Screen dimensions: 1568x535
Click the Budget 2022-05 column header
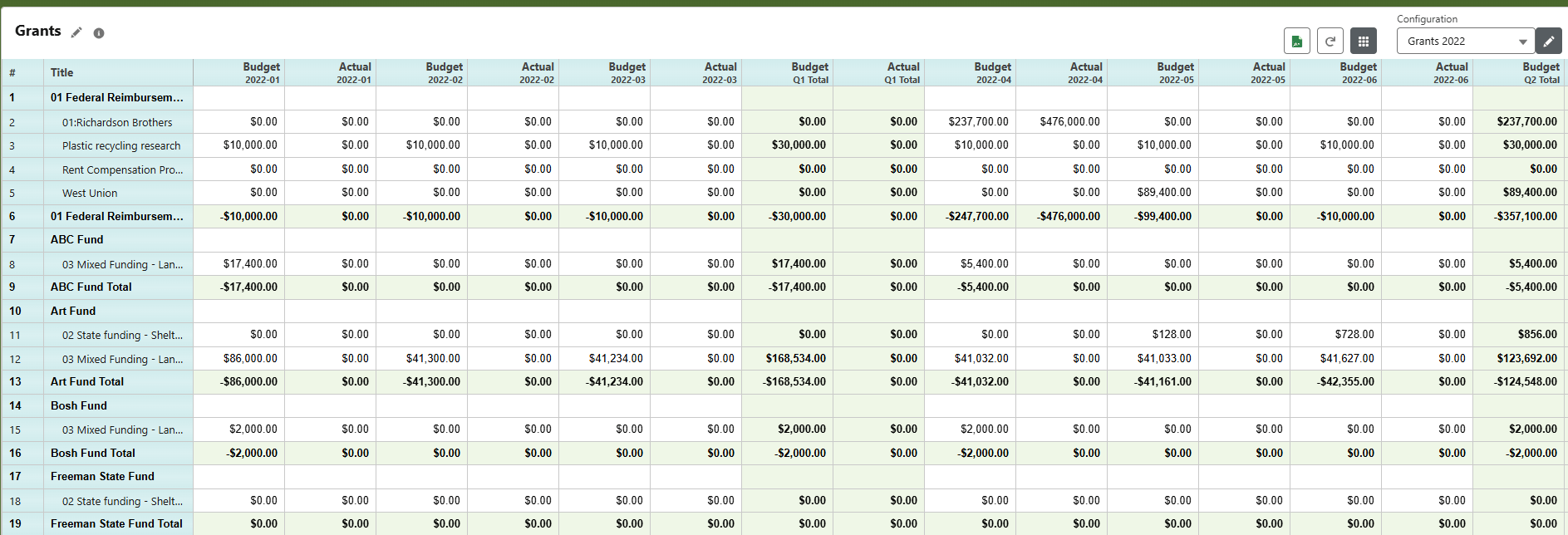pos(1153,72)
